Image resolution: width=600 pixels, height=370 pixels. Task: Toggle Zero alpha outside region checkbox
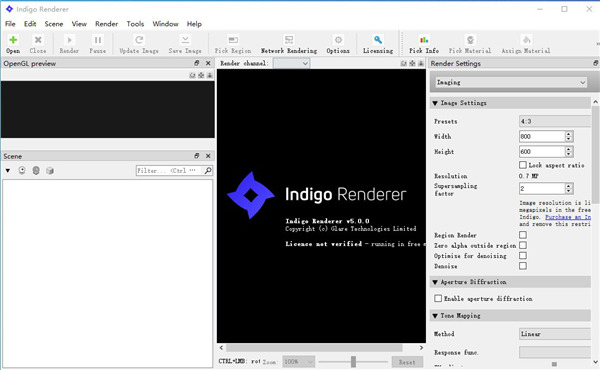pyautogui.click(x=523, y=245)
